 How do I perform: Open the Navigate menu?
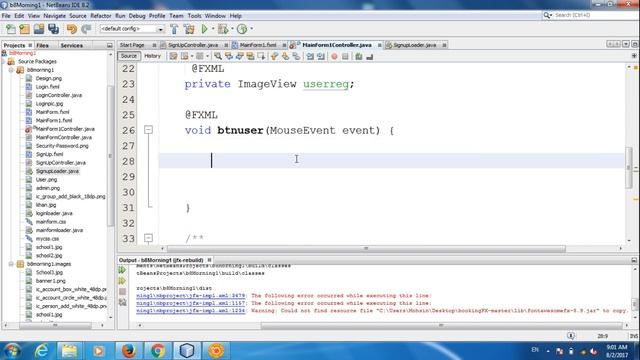(55, 16)
